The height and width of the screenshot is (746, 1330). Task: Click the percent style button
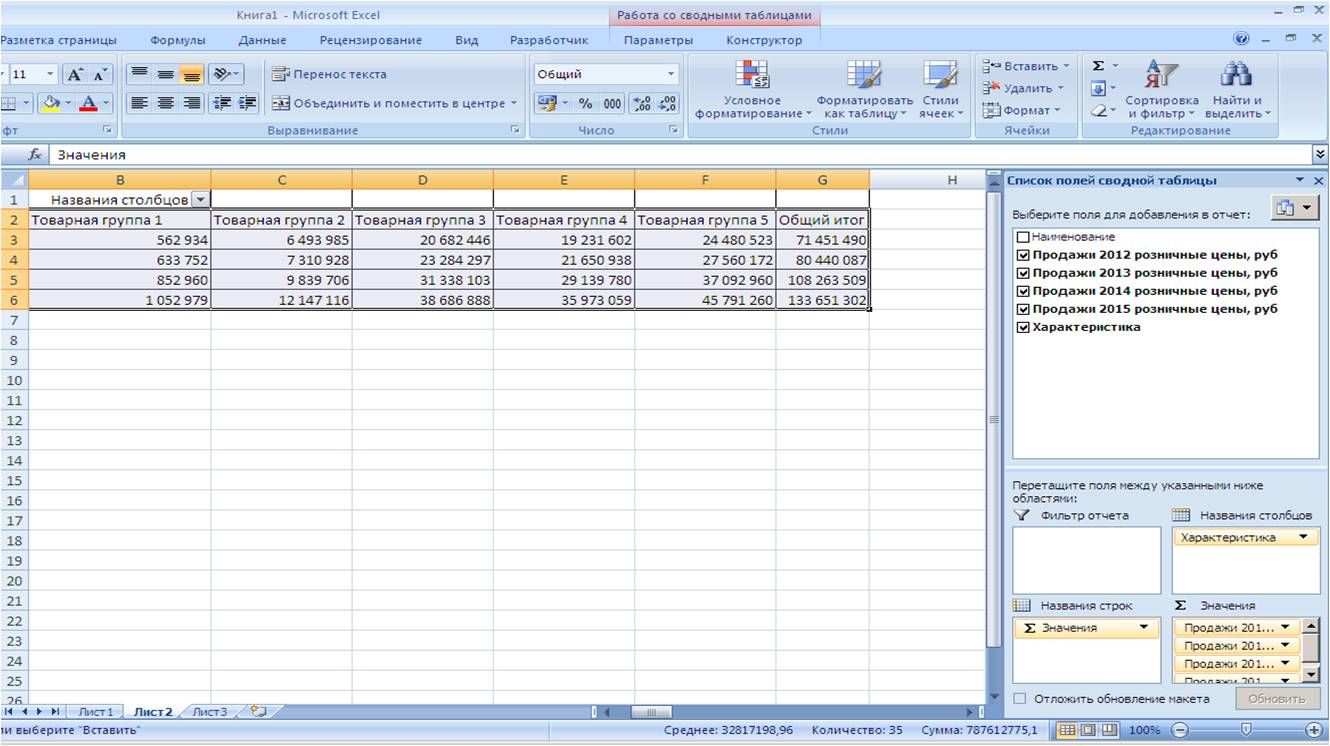585,103
